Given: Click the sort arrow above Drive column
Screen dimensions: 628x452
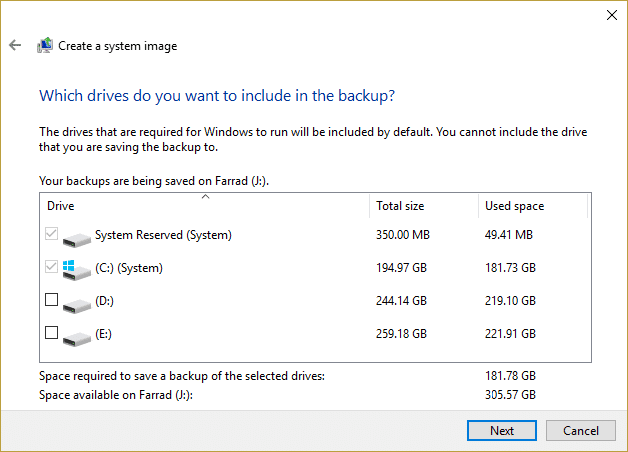Looking at the screenshot, I should [x=205, y=197].
